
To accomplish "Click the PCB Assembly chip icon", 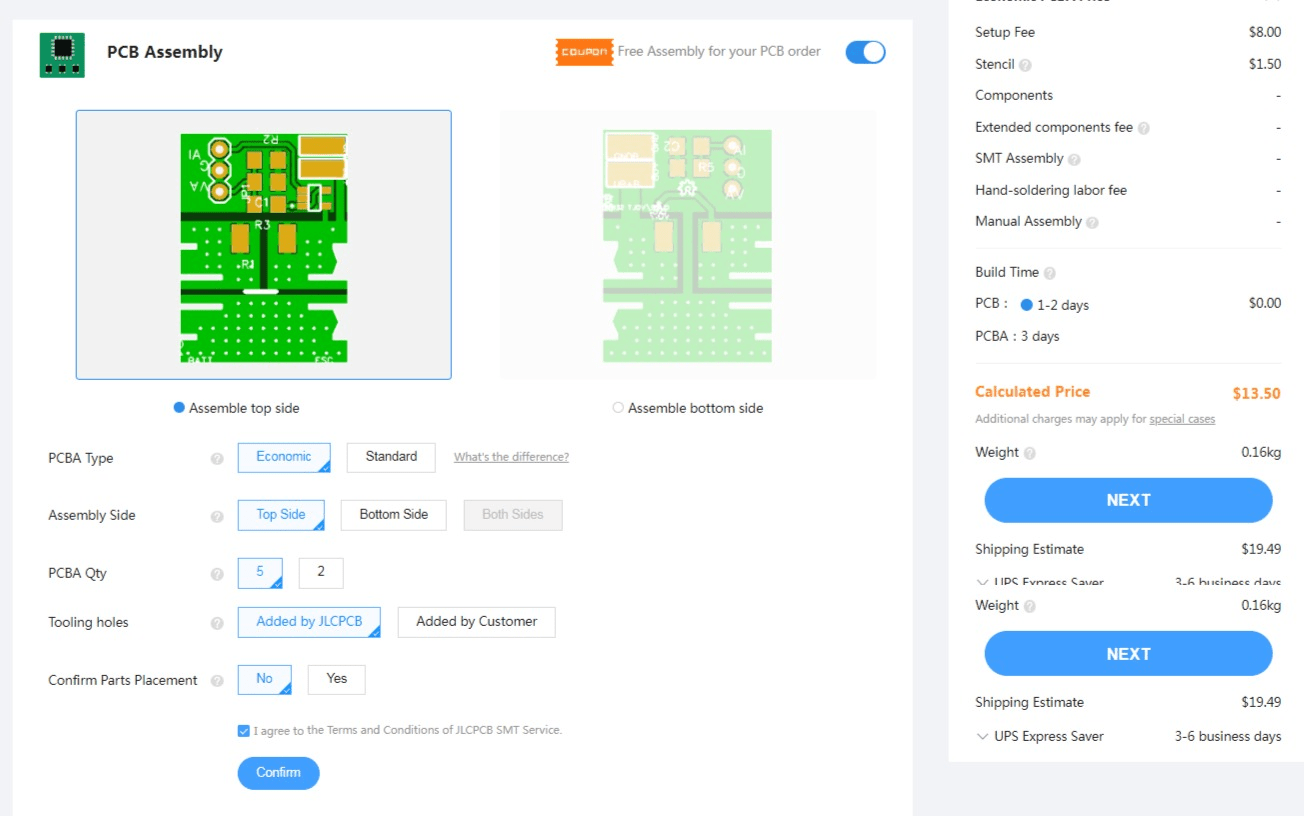I will (61, 52).
